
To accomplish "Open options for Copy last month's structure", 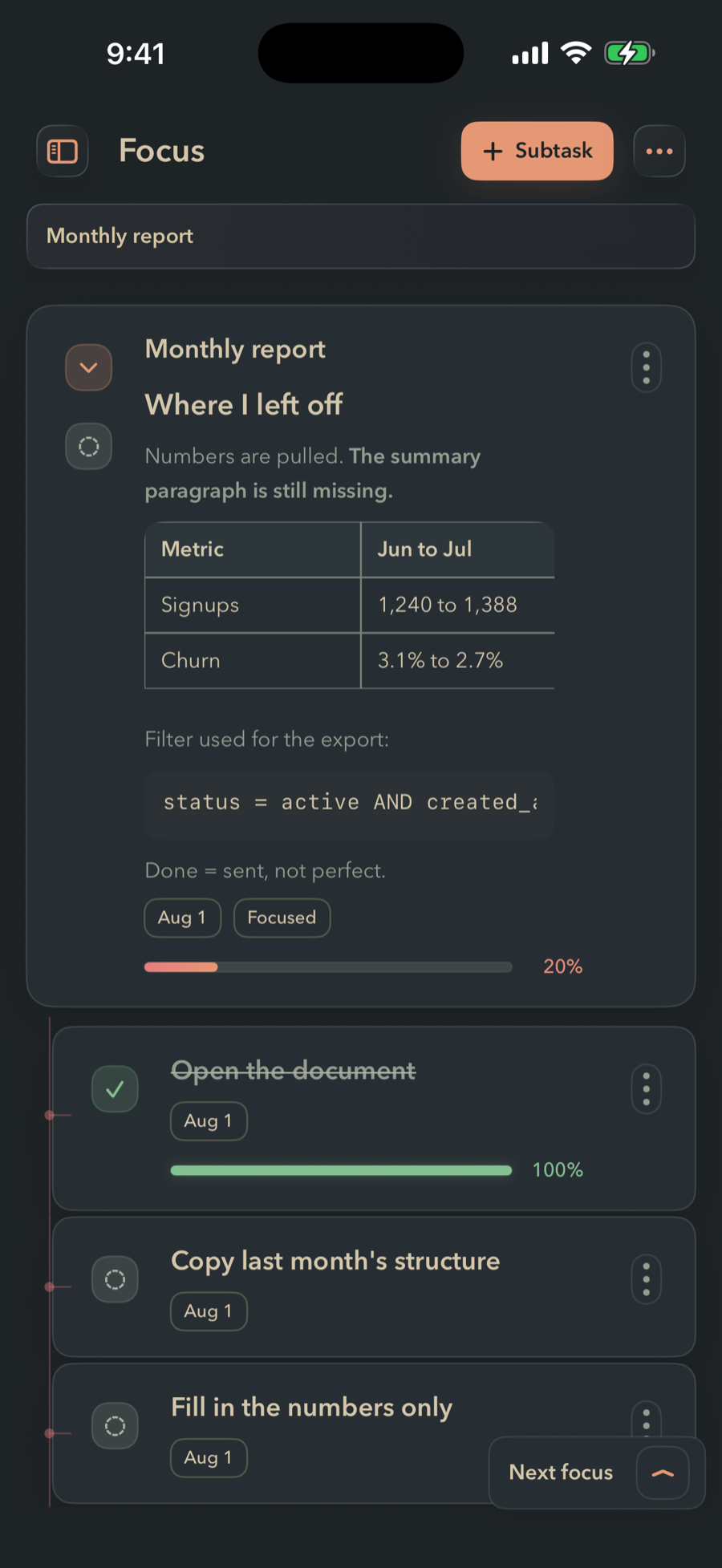I will pyautogui.click(x=647, y=1280).
